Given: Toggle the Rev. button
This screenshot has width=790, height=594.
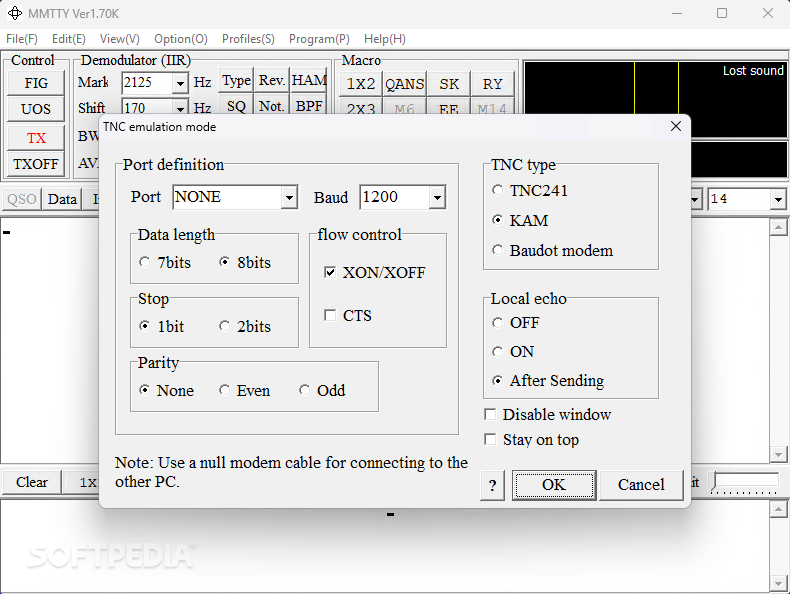Looking at the screenshot, I should 272,81.
